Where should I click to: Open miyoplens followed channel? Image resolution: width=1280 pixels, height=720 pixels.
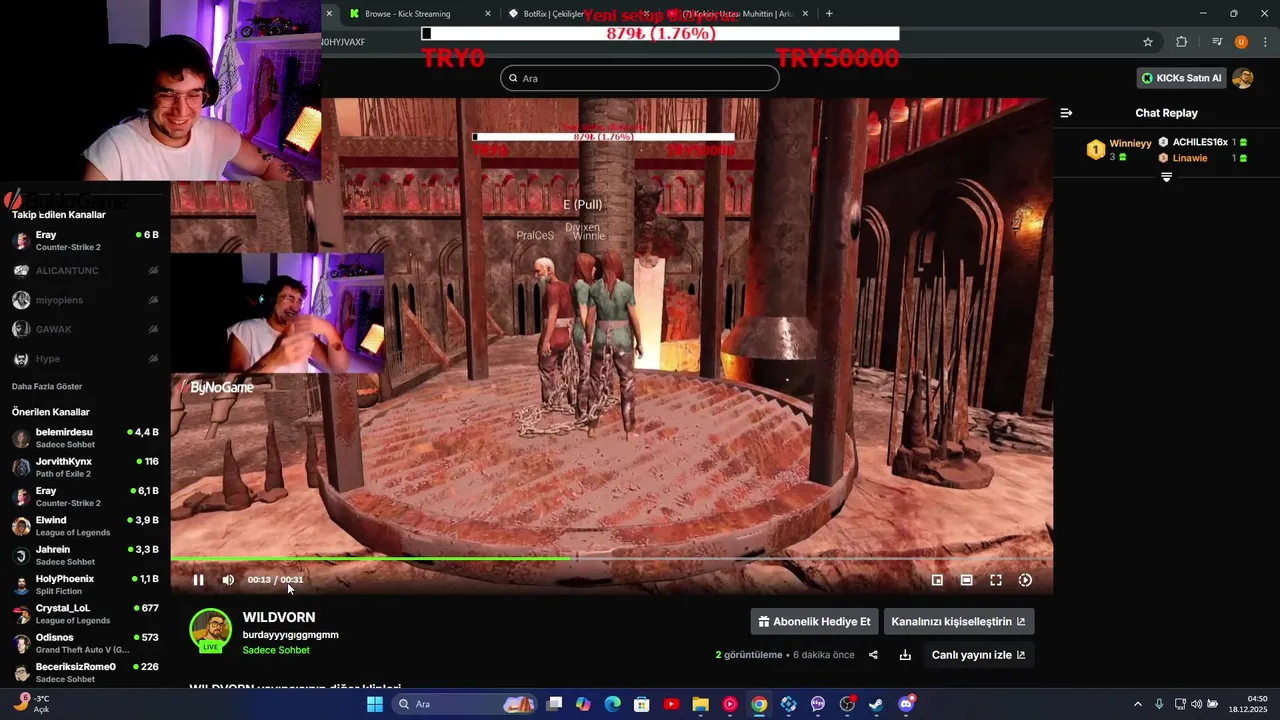85,300
